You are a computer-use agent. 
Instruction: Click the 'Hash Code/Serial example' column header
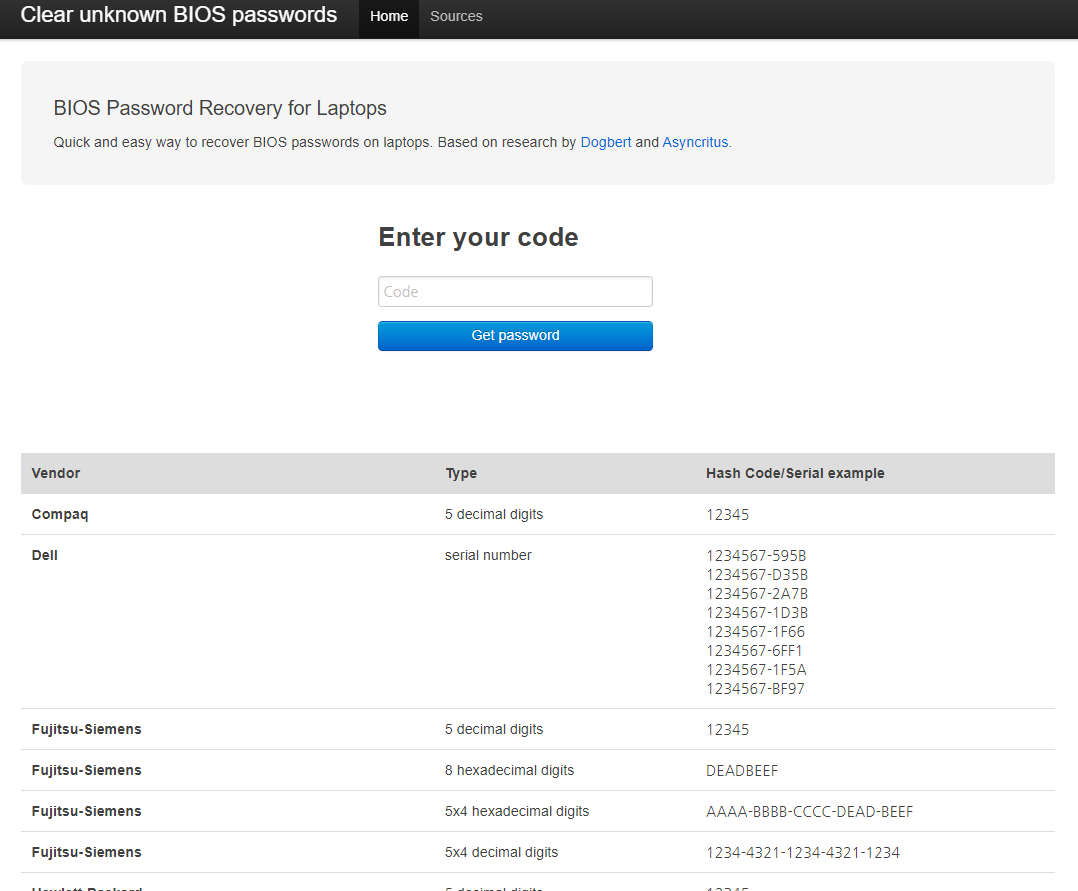[795, 473]
